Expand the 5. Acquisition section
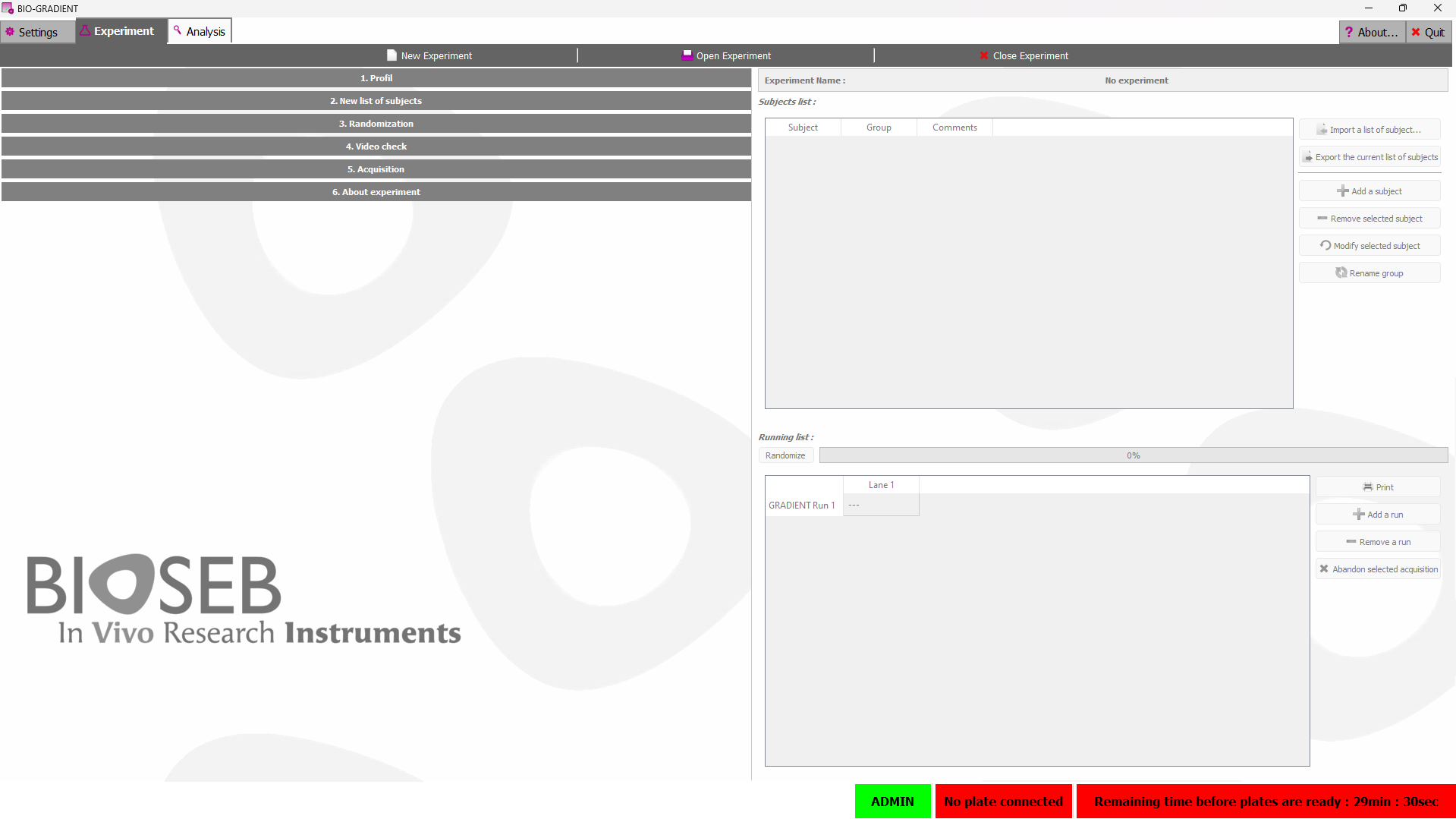Image resolution: width=1456 pixels, height=819 pixels. 376,169
